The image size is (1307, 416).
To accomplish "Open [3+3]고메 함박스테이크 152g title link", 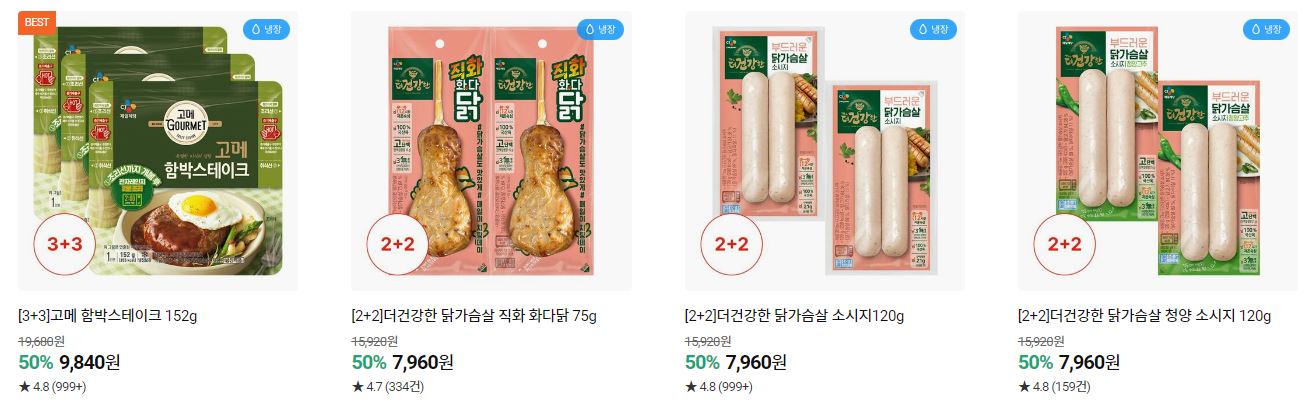I will 108,316.
